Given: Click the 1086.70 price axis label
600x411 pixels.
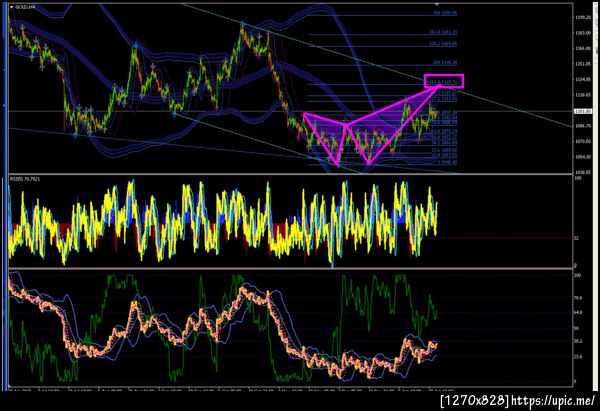Looking at the screenshot, I should (582, 126).
